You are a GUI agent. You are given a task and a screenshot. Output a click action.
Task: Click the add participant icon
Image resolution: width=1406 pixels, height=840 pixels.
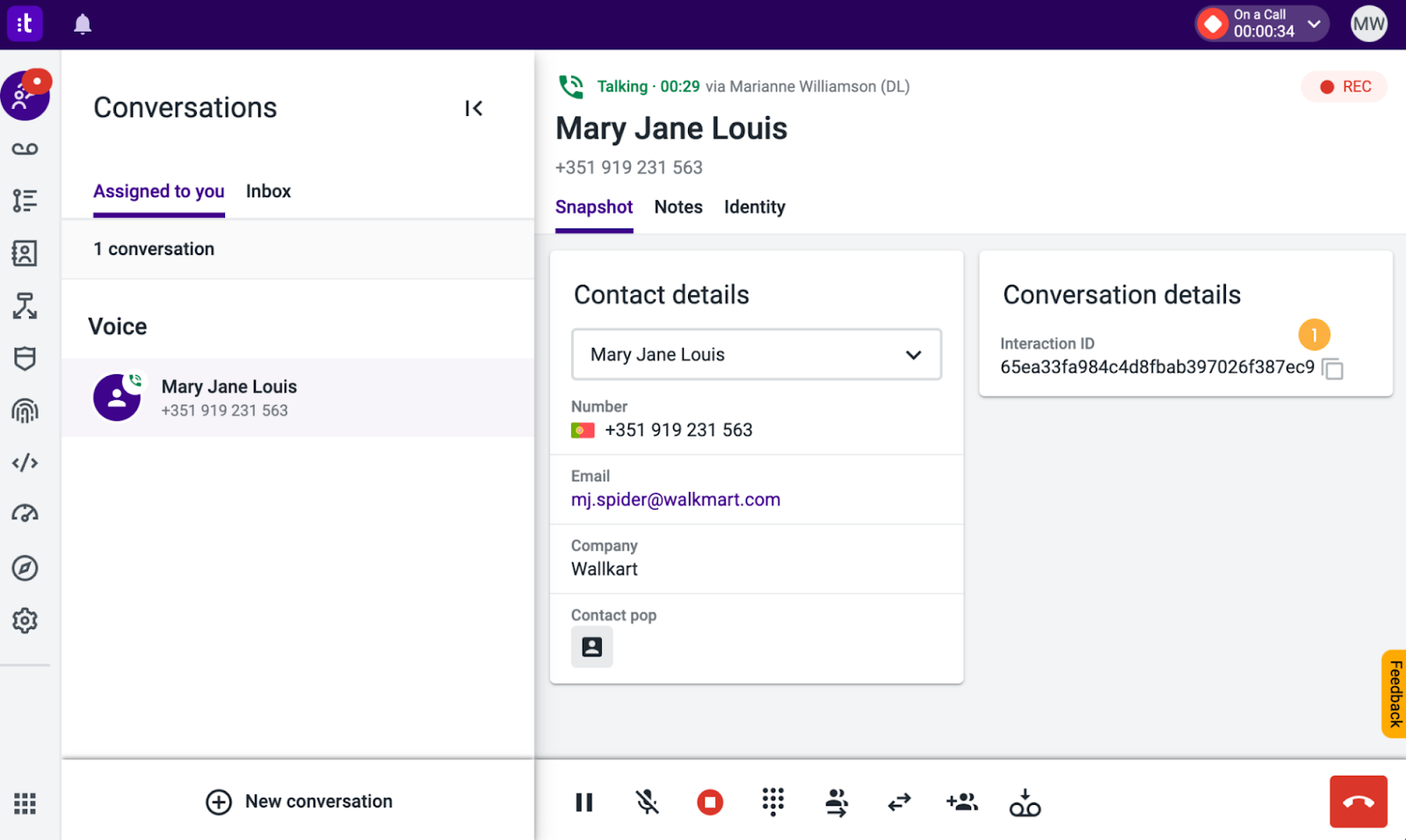coord(962,801)
